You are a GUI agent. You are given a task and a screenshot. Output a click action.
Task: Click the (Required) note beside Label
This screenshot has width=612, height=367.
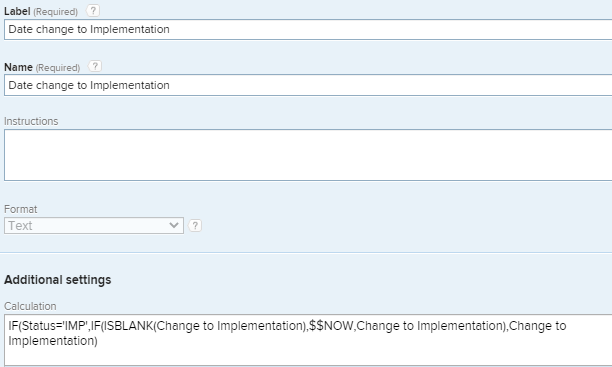click(x=55, y=12)
